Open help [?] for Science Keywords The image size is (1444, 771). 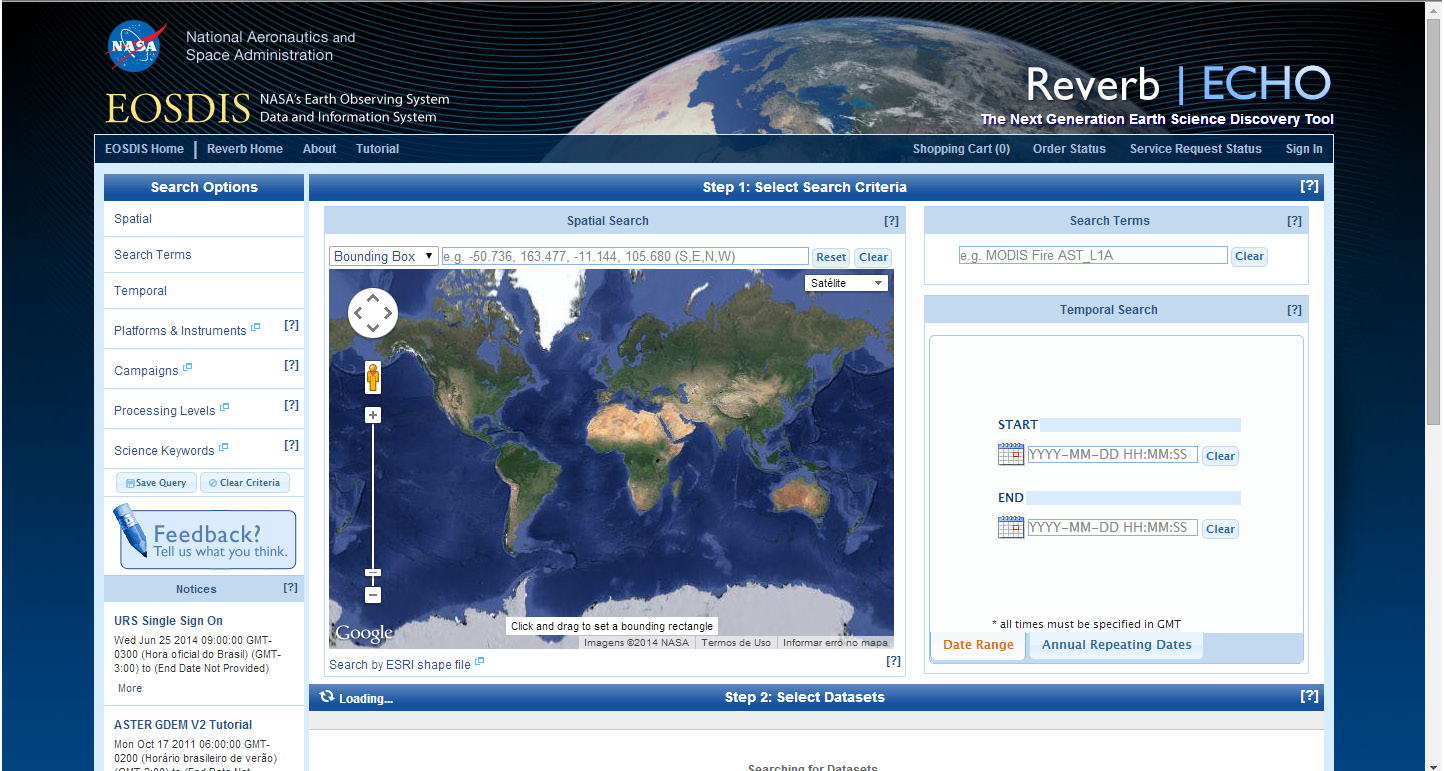[291, 445]
